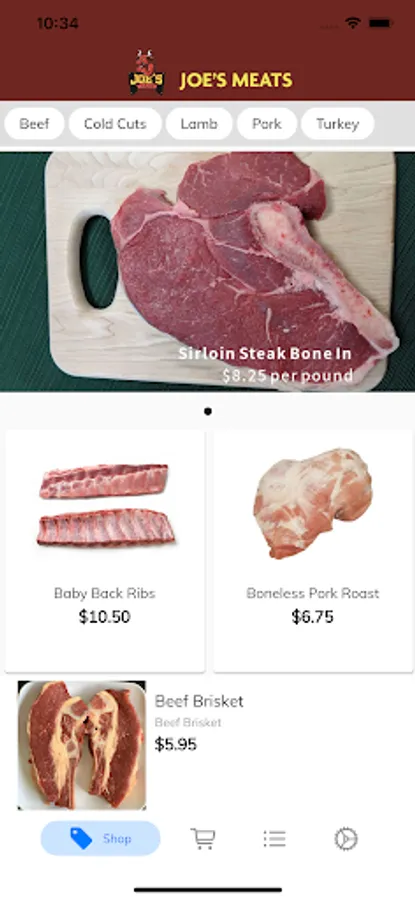Viewport: 415px width, 900px height.
Task: Tap the JOE'S MEATS header title
Action: pyautogui.click(x=236, y=80)
